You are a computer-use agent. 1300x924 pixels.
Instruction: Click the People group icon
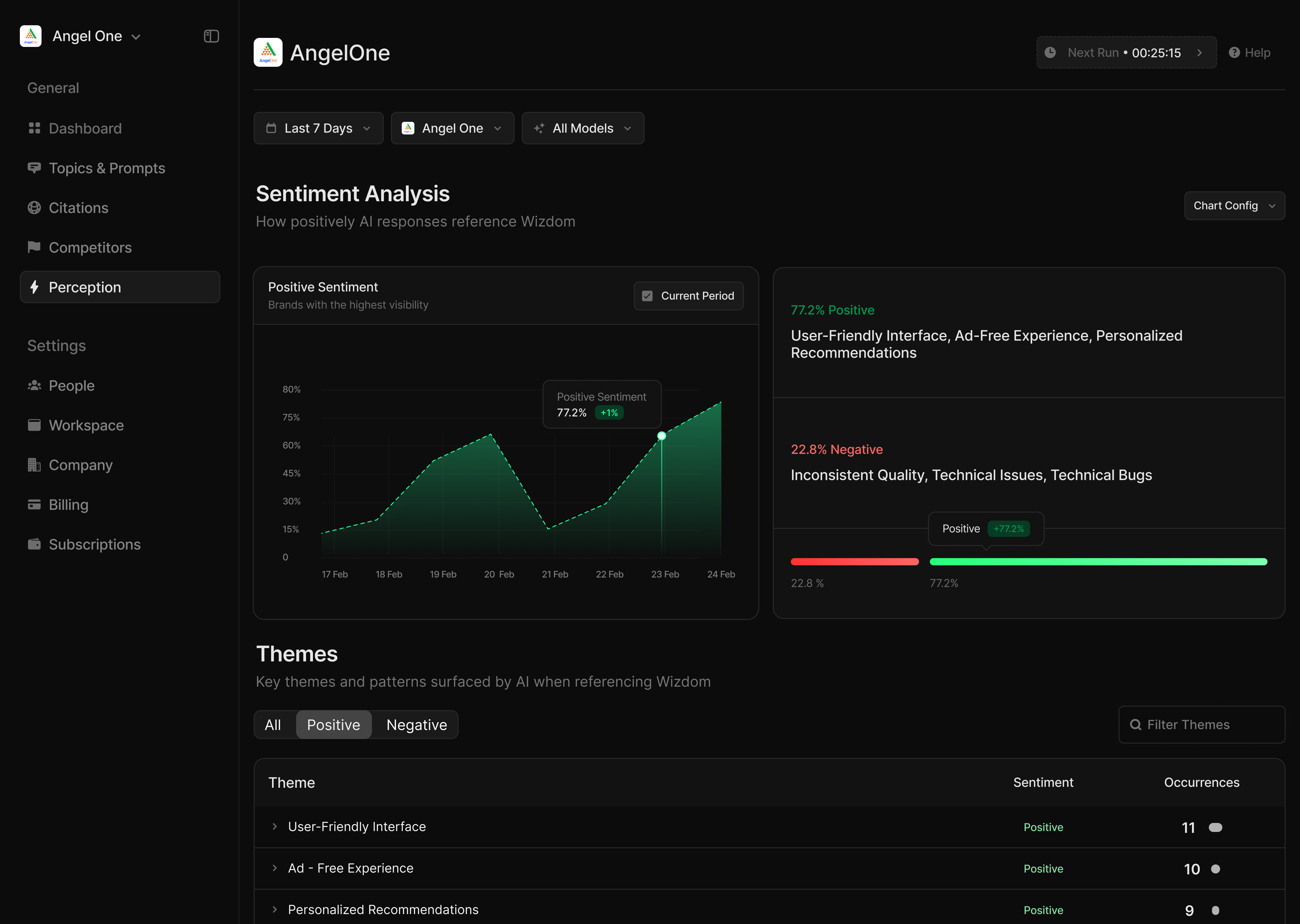34,385
